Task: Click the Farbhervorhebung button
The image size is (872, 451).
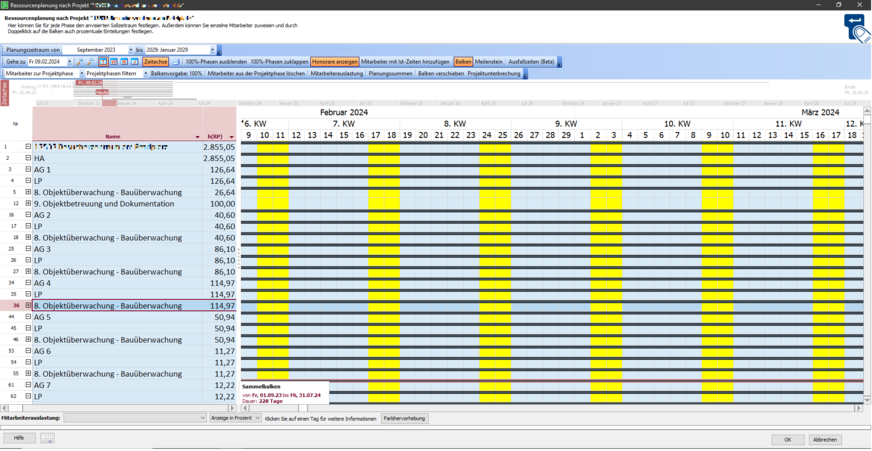Action: (x=404, y=418)
